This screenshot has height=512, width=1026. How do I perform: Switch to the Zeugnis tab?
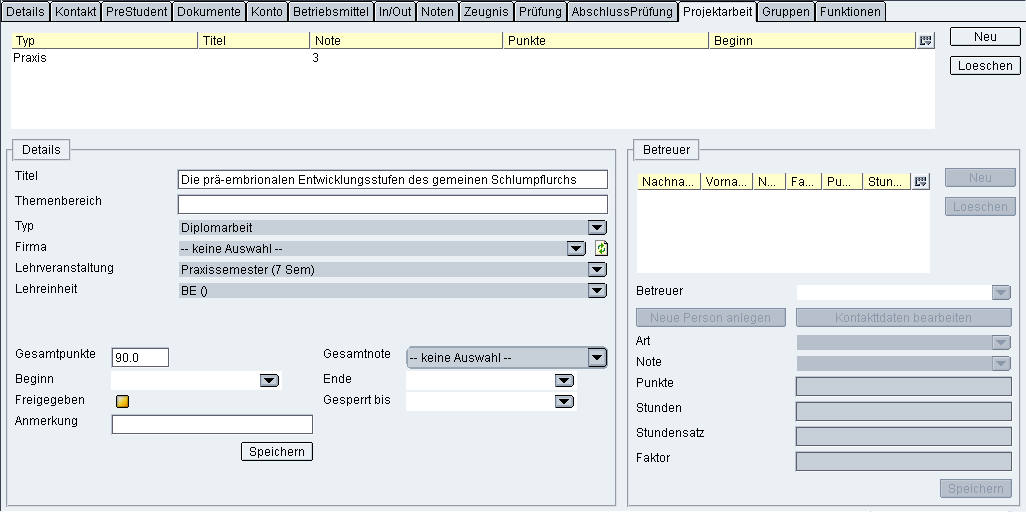486,12
